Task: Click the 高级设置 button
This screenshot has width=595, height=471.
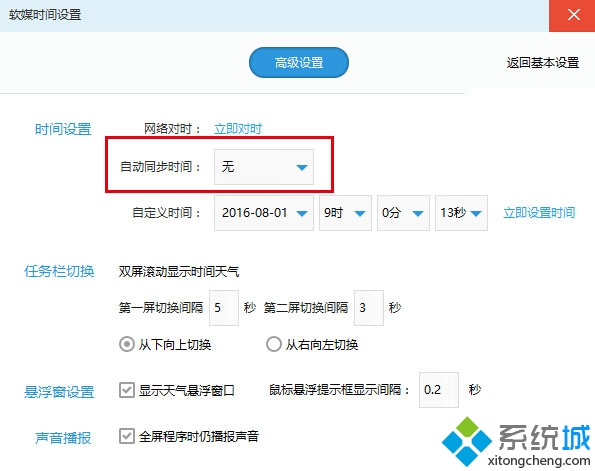Action: pos(299,63)
